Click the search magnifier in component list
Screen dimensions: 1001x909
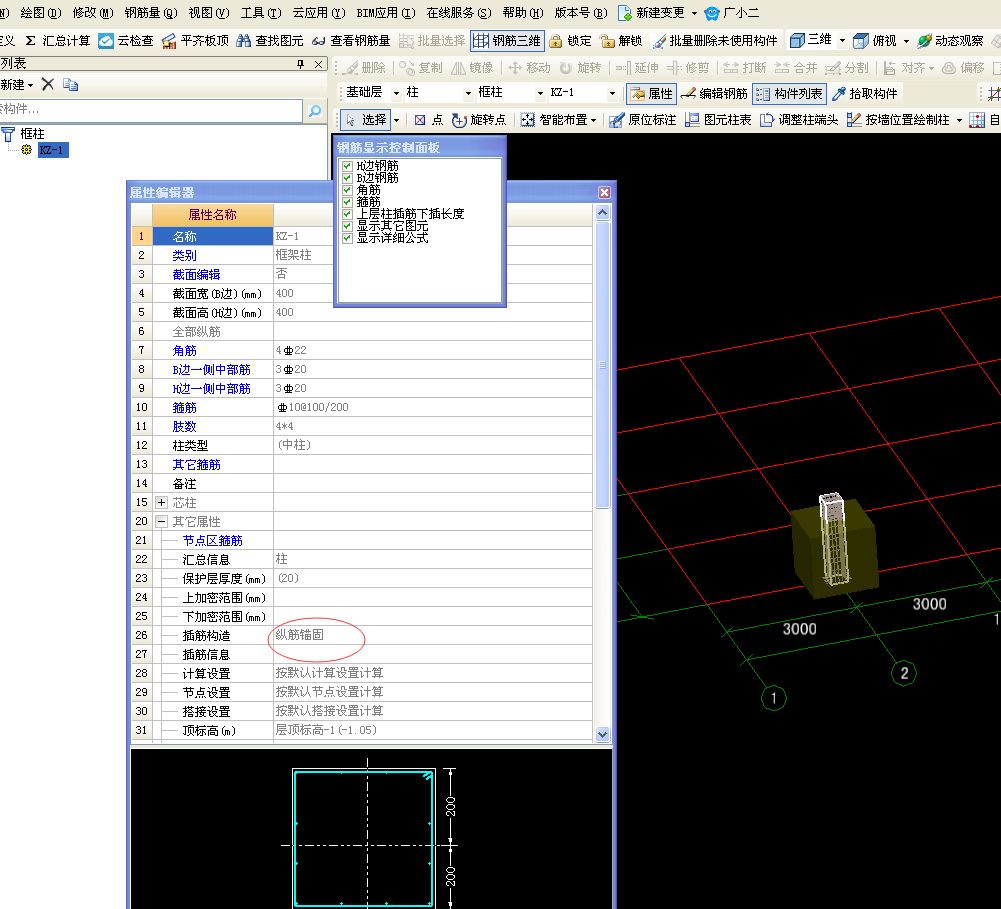click(315, 110)
